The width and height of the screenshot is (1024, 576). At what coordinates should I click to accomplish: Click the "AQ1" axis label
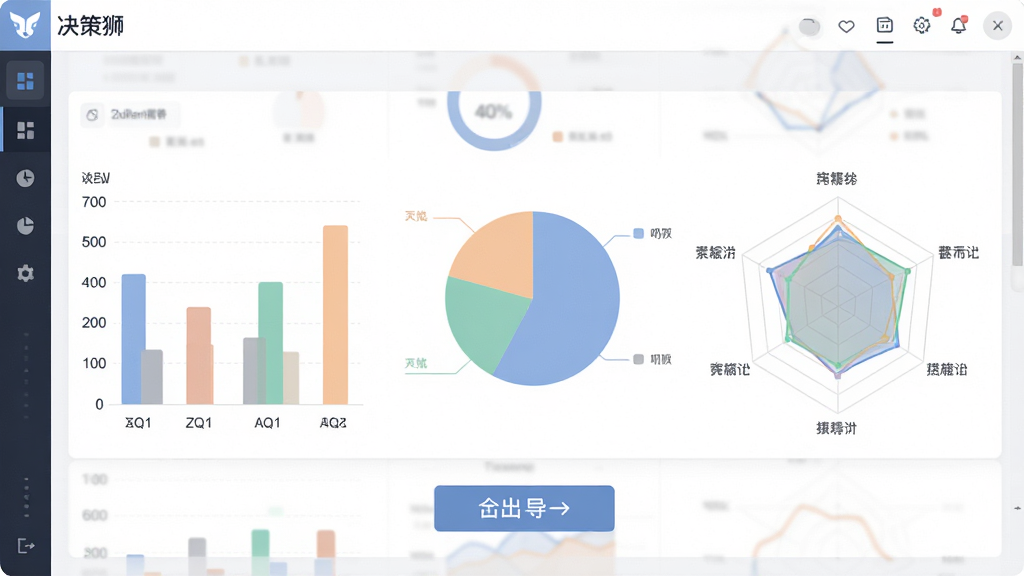pyautogui.click(x=267, y=423)
